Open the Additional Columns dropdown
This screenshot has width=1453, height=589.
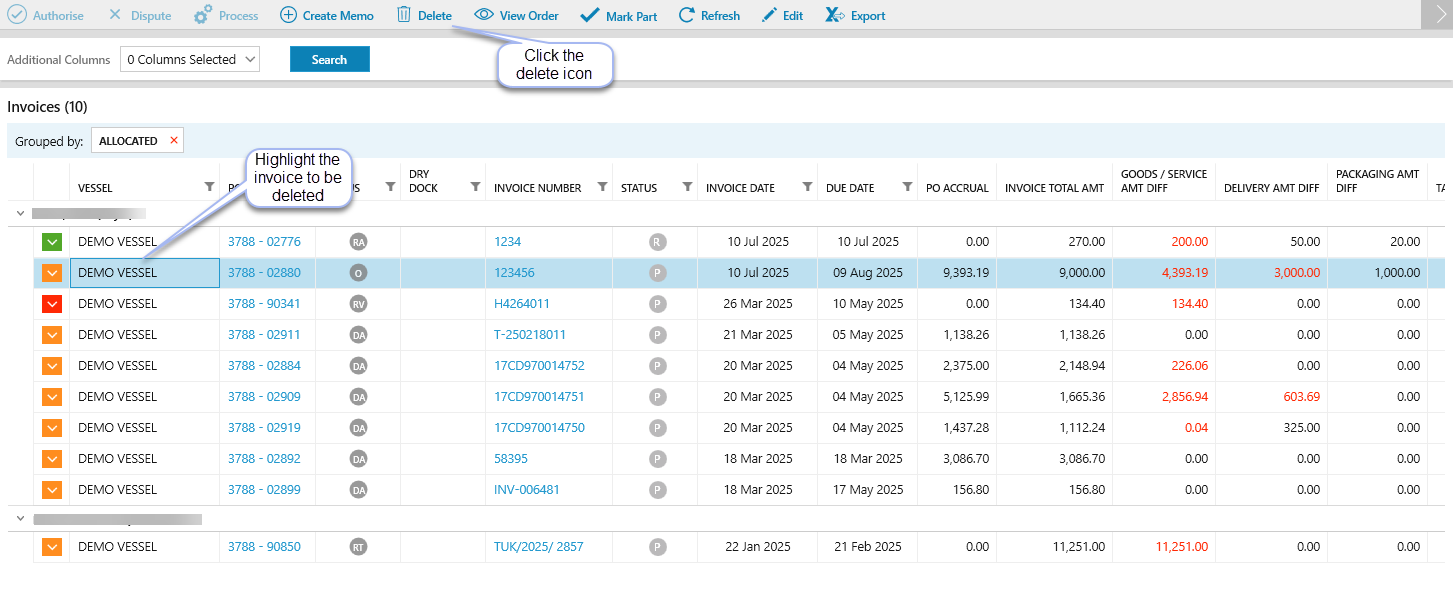pos(189,60)
